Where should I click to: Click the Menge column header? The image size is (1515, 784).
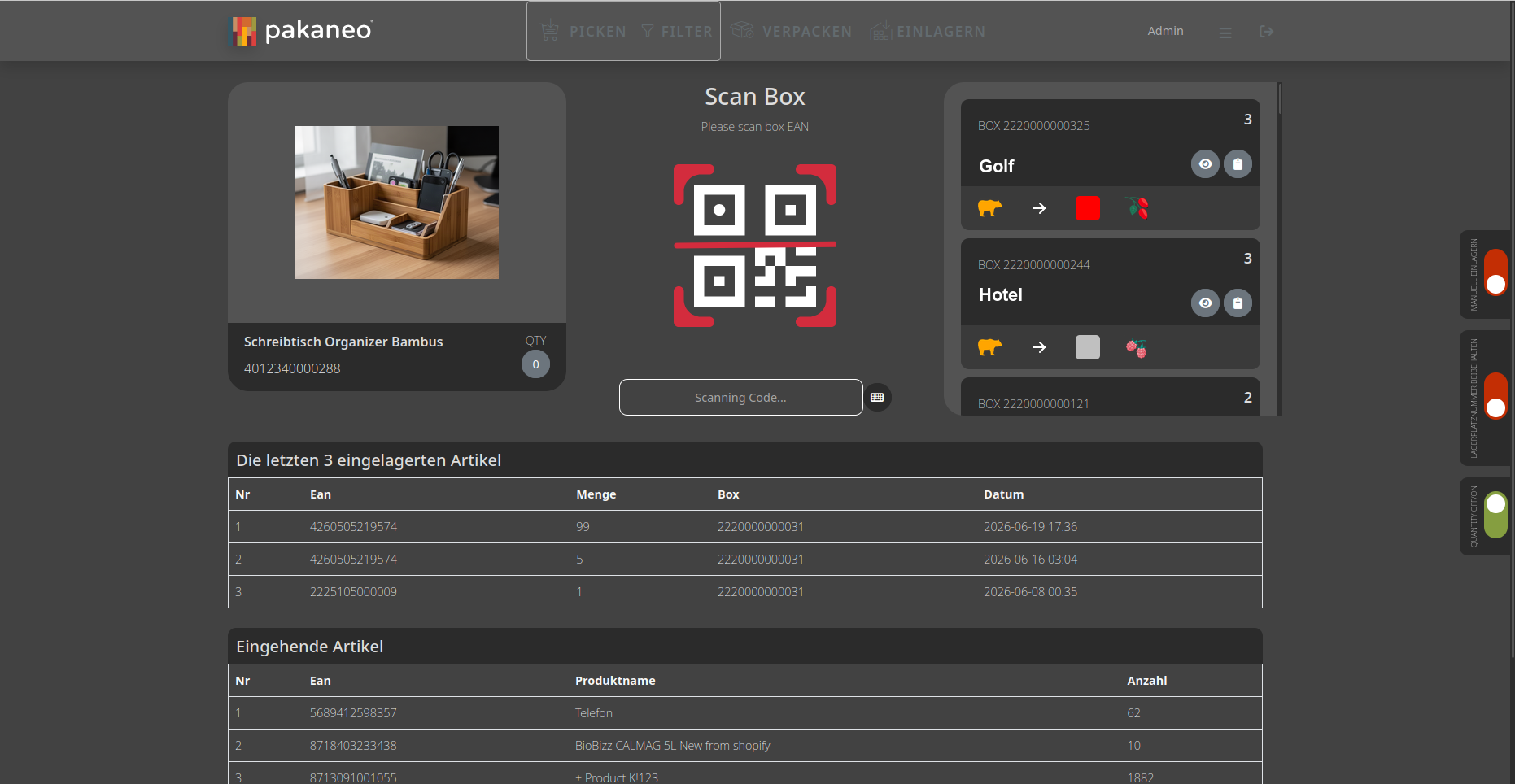click(x=596, y=494)
